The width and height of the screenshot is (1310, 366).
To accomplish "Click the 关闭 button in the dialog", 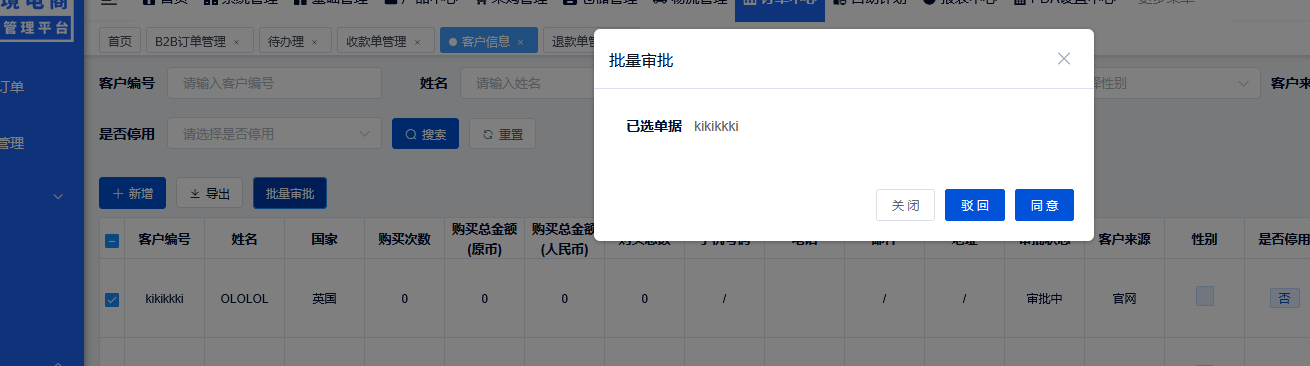I will tap(905, 205).
